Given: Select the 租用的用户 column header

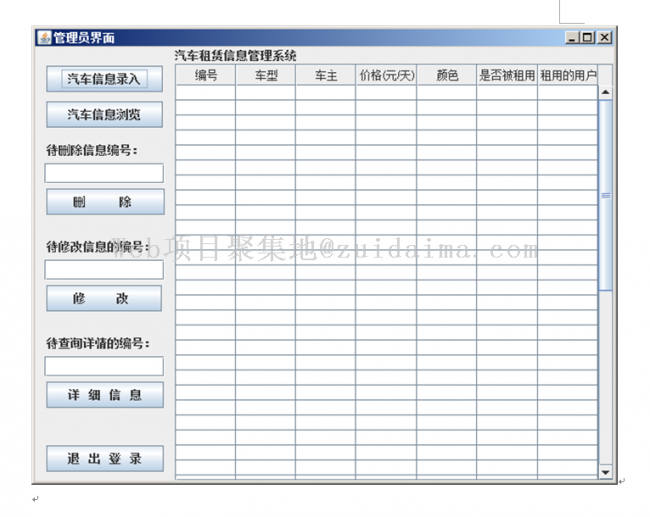Looking at the screenshot, I should (567, 76).
